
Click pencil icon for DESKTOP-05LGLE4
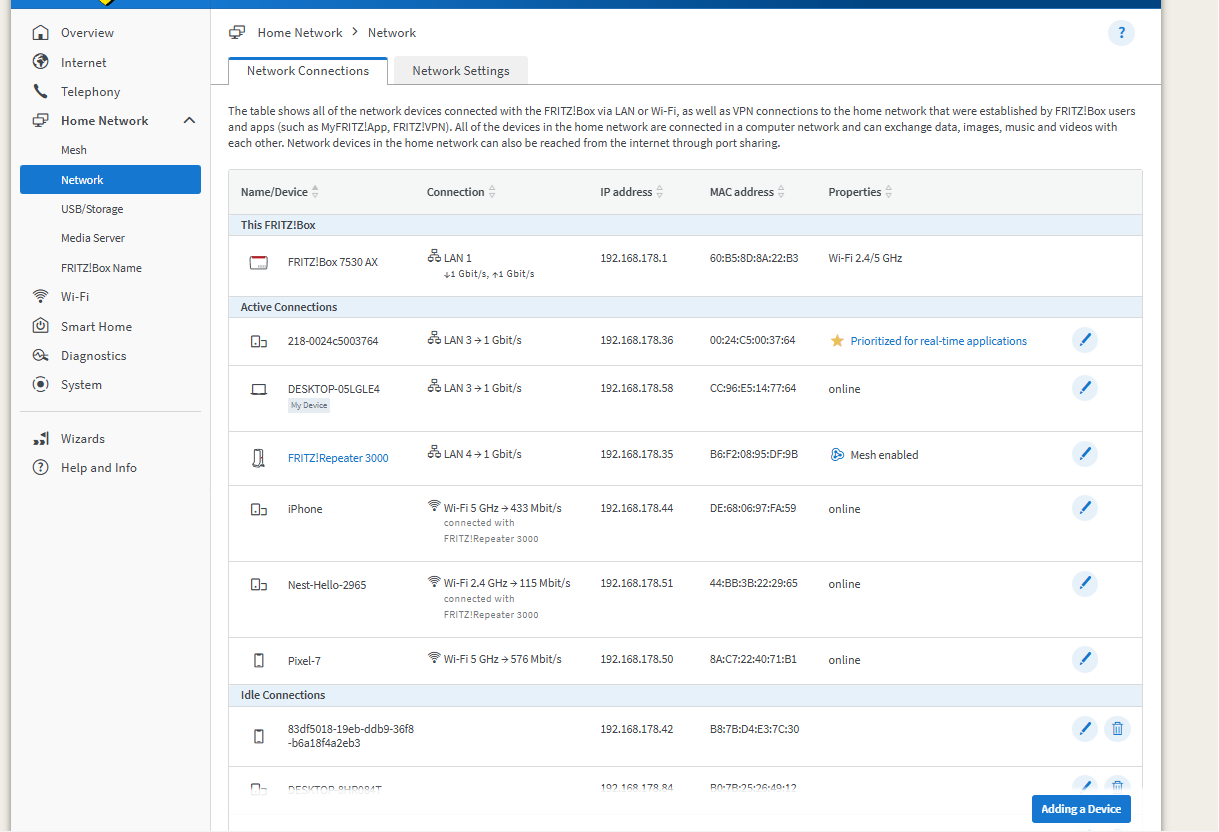pyautogui.click(x=1084, y=388)
